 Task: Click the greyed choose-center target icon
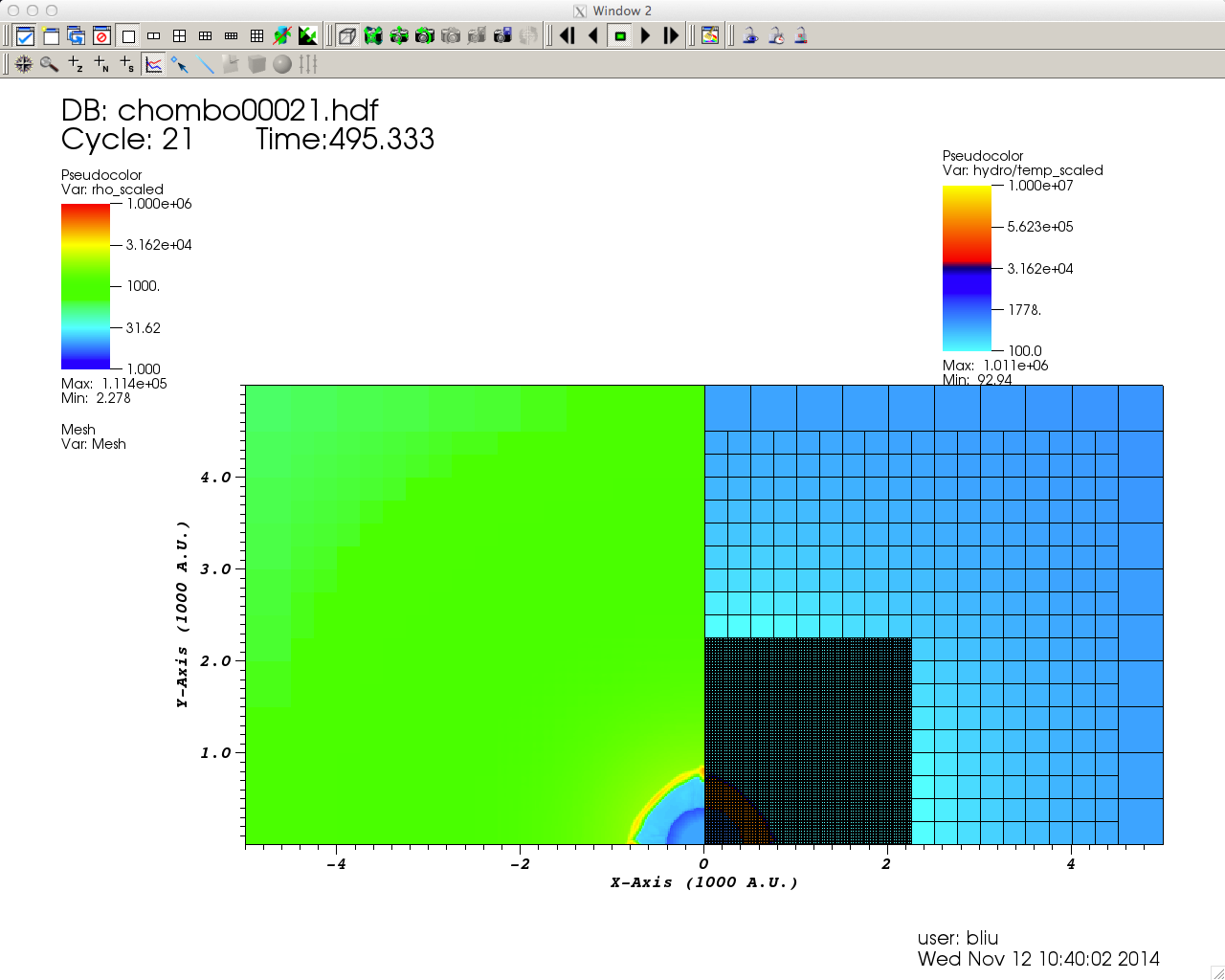(528, 36)
